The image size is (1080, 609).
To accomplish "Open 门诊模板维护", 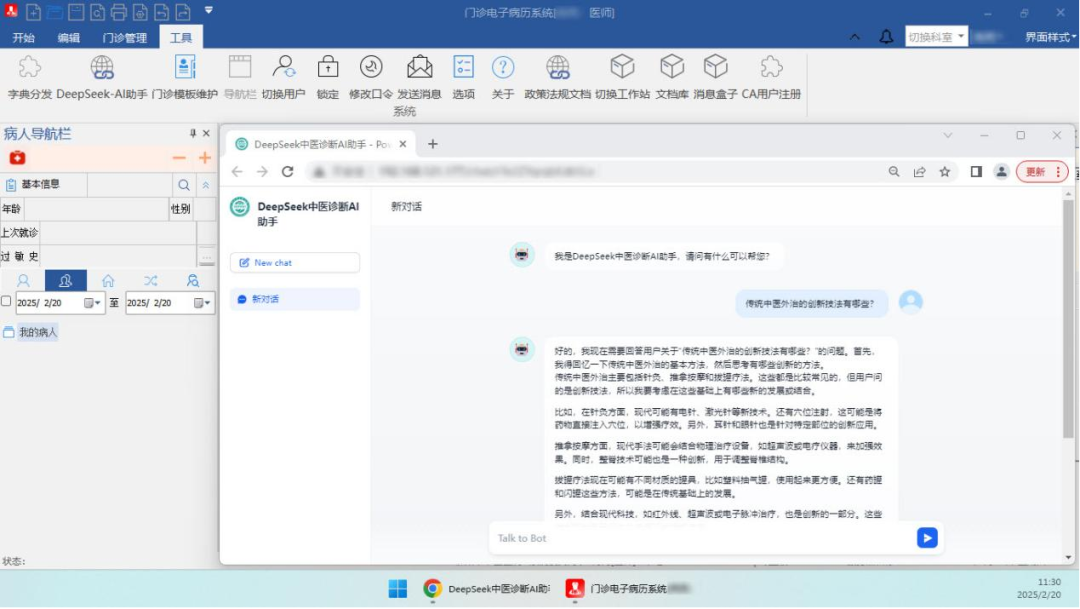I will pyautogui.click(x=185, y=77).
